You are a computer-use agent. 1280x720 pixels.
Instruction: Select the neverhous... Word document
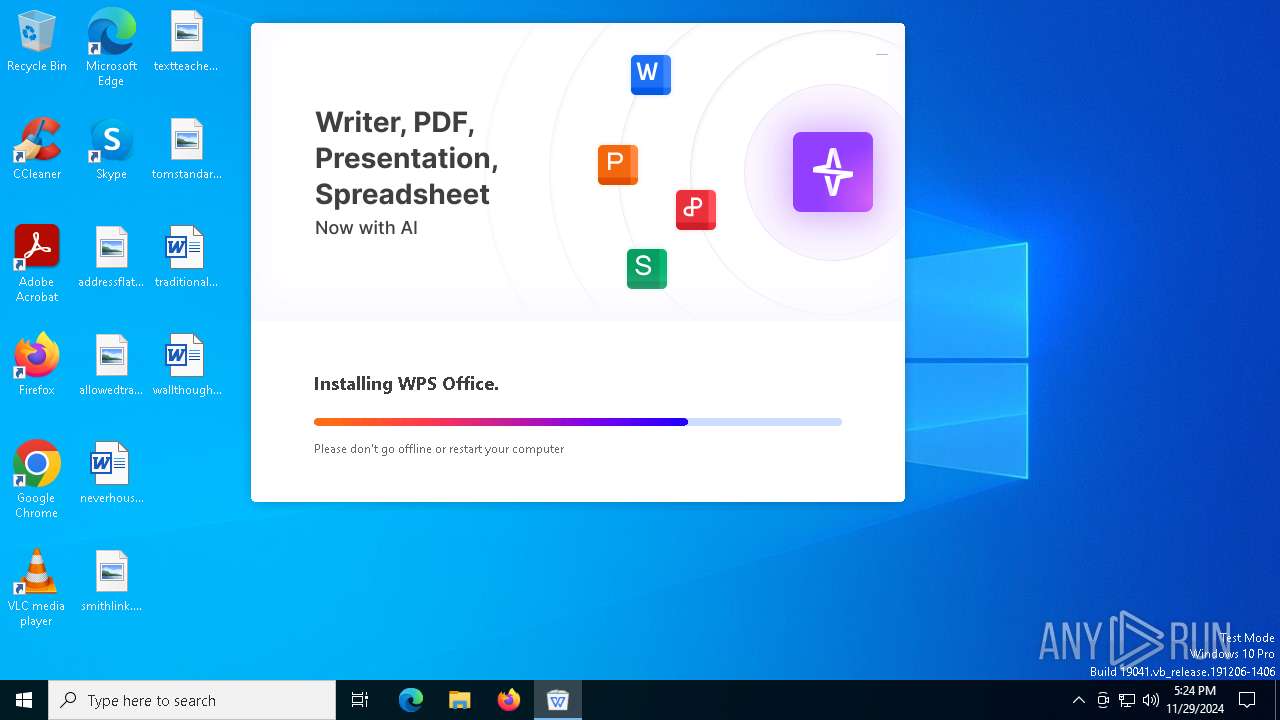coord(111,474)
